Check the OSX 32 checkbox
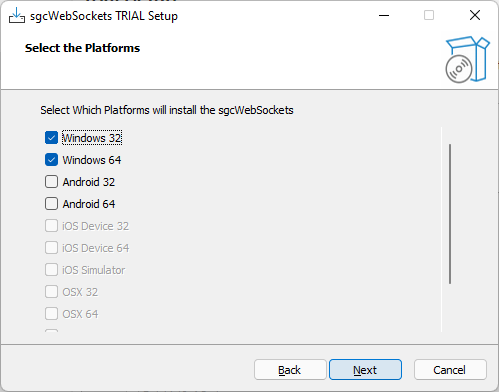The image size is (499, 392). tap(51, 292)
